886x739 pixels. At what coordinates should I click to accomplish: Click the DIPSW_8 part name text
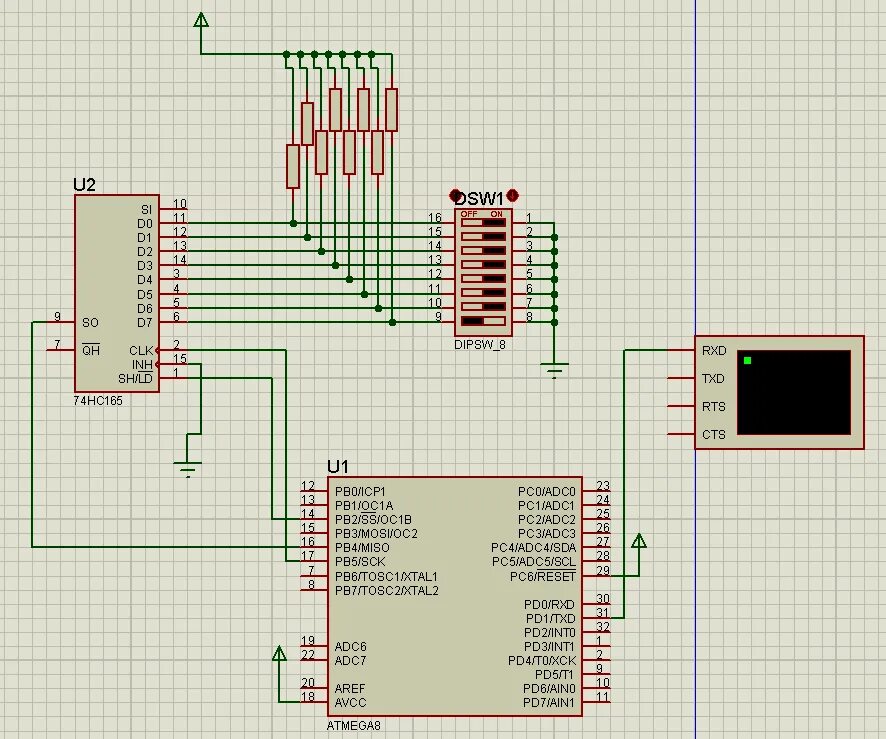pos(480,345)
